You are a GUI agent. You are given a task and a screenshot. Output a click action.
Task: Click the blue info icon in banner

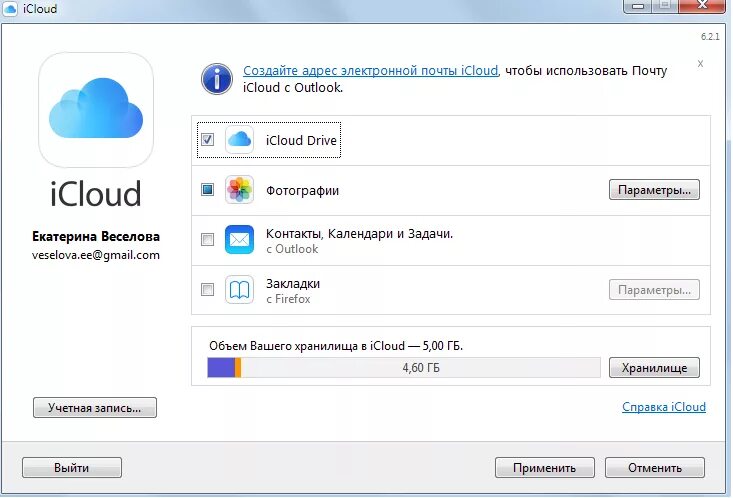pos(217,79)
